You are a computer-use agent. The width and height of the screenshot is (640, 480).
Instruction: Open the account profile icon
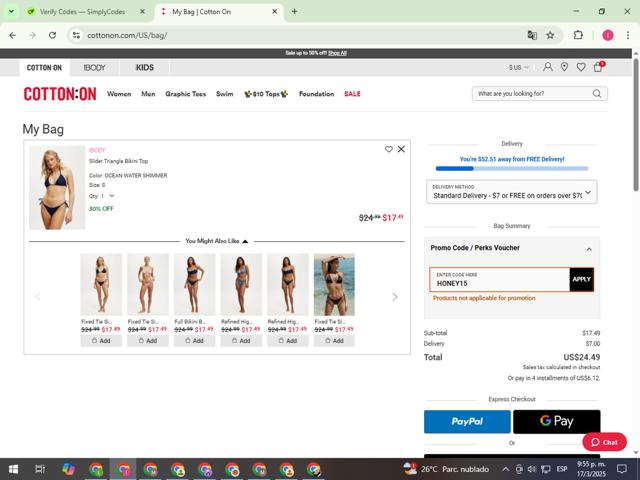(548, 67)
